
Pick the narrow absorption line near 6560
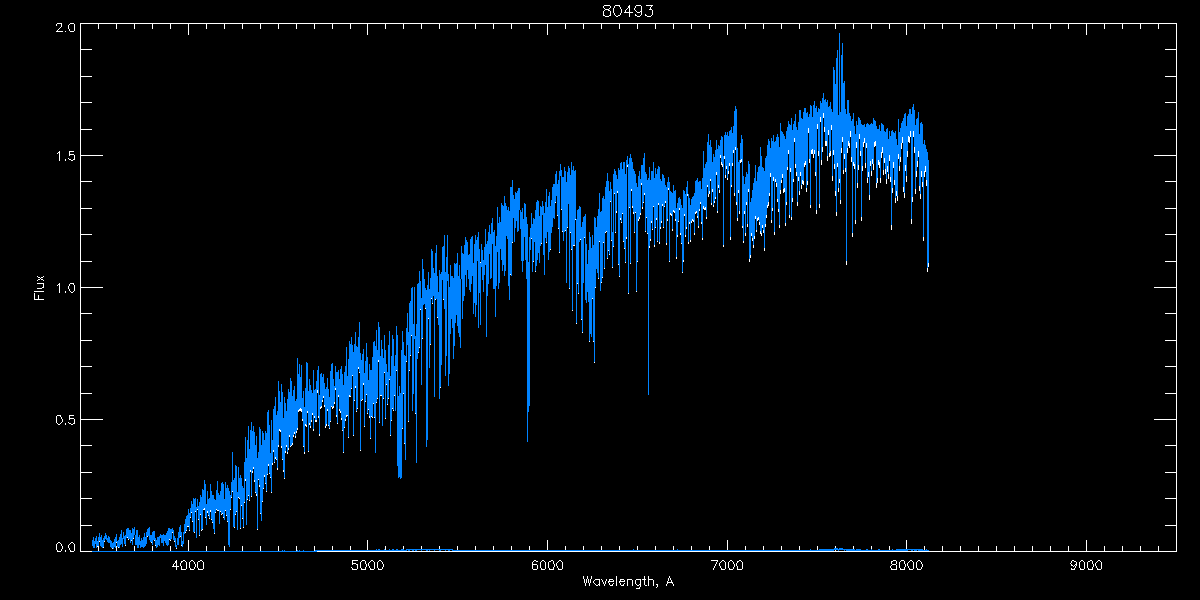[x=648, y=392]
